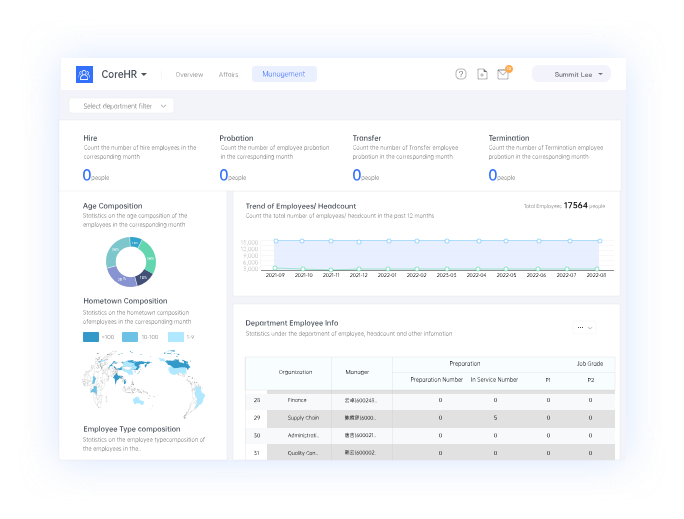Toggle the 10-100 hometown legend swatch
This screenshot has width=684, height=519.
[130, 338]
